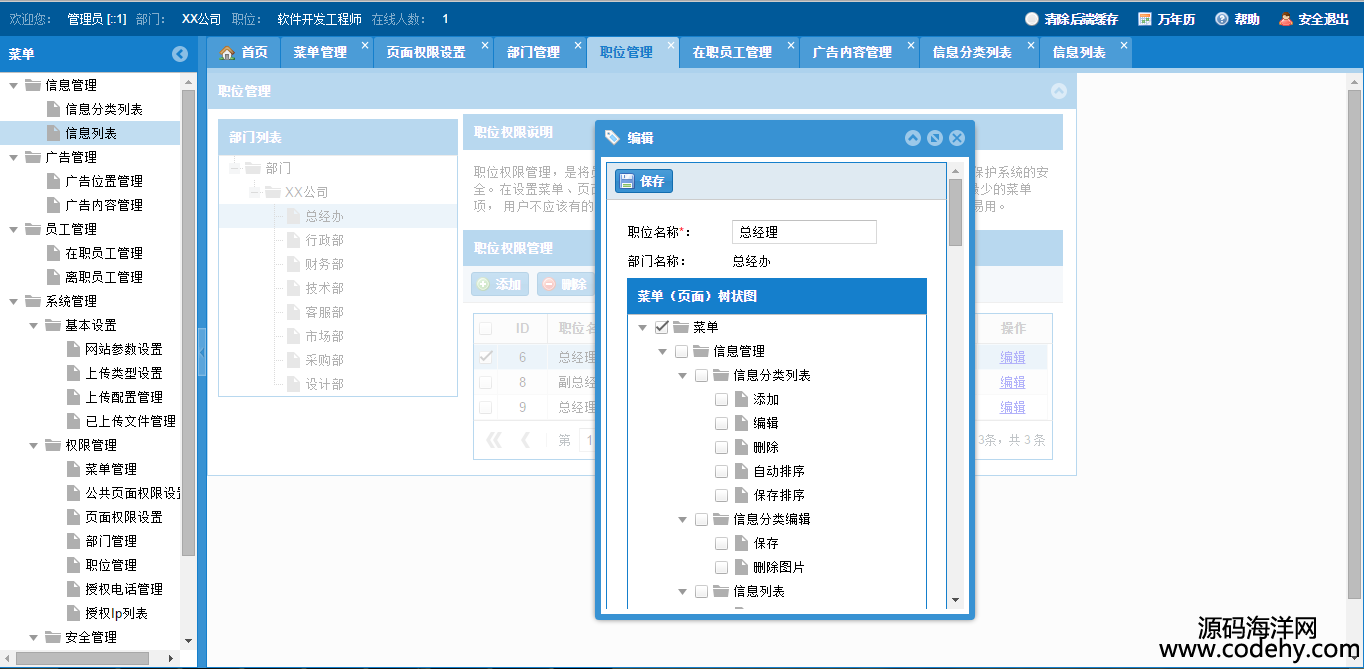The image size is (1364, 669).
Task: Click the 职位名称 input field
Action: (804, 232)
